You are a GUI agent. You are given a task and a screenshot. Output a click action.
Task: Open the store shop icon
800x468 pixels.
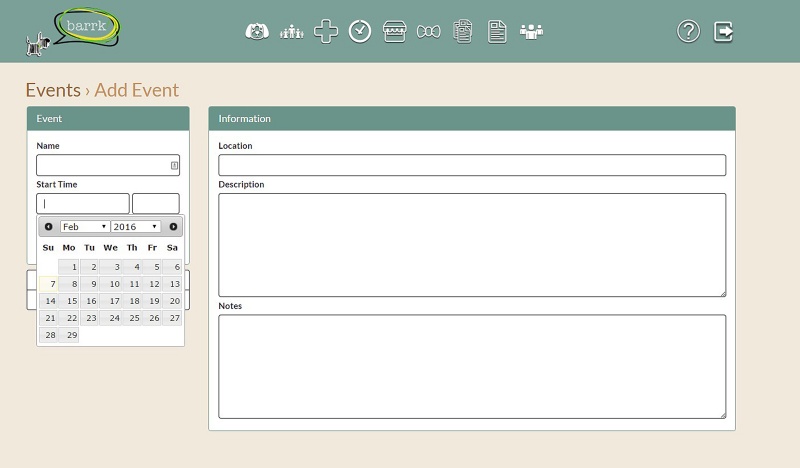[x=394, y=32]
